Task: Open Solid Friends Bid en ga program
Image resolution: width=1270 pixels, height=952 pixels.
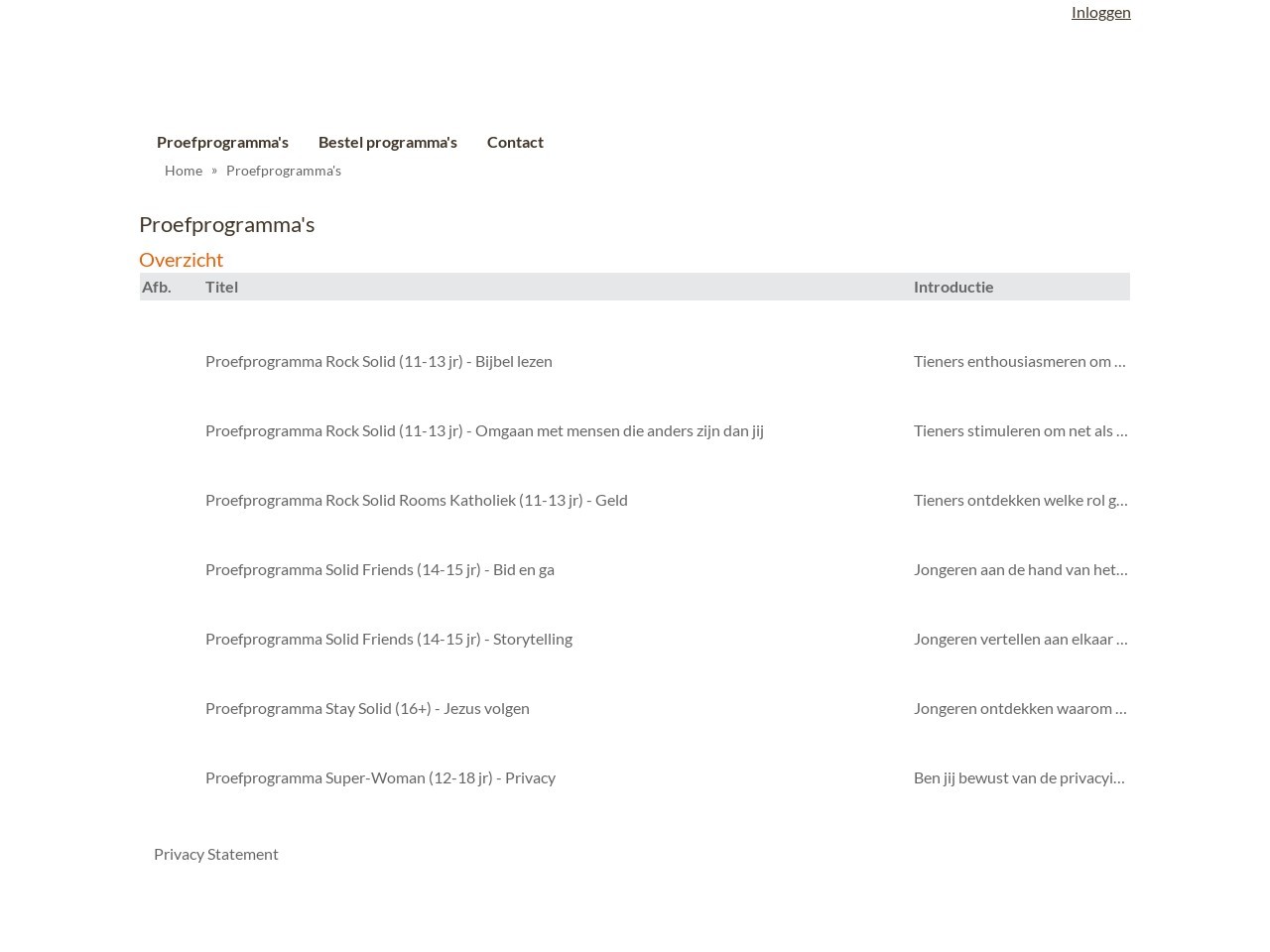Action: 379,569
